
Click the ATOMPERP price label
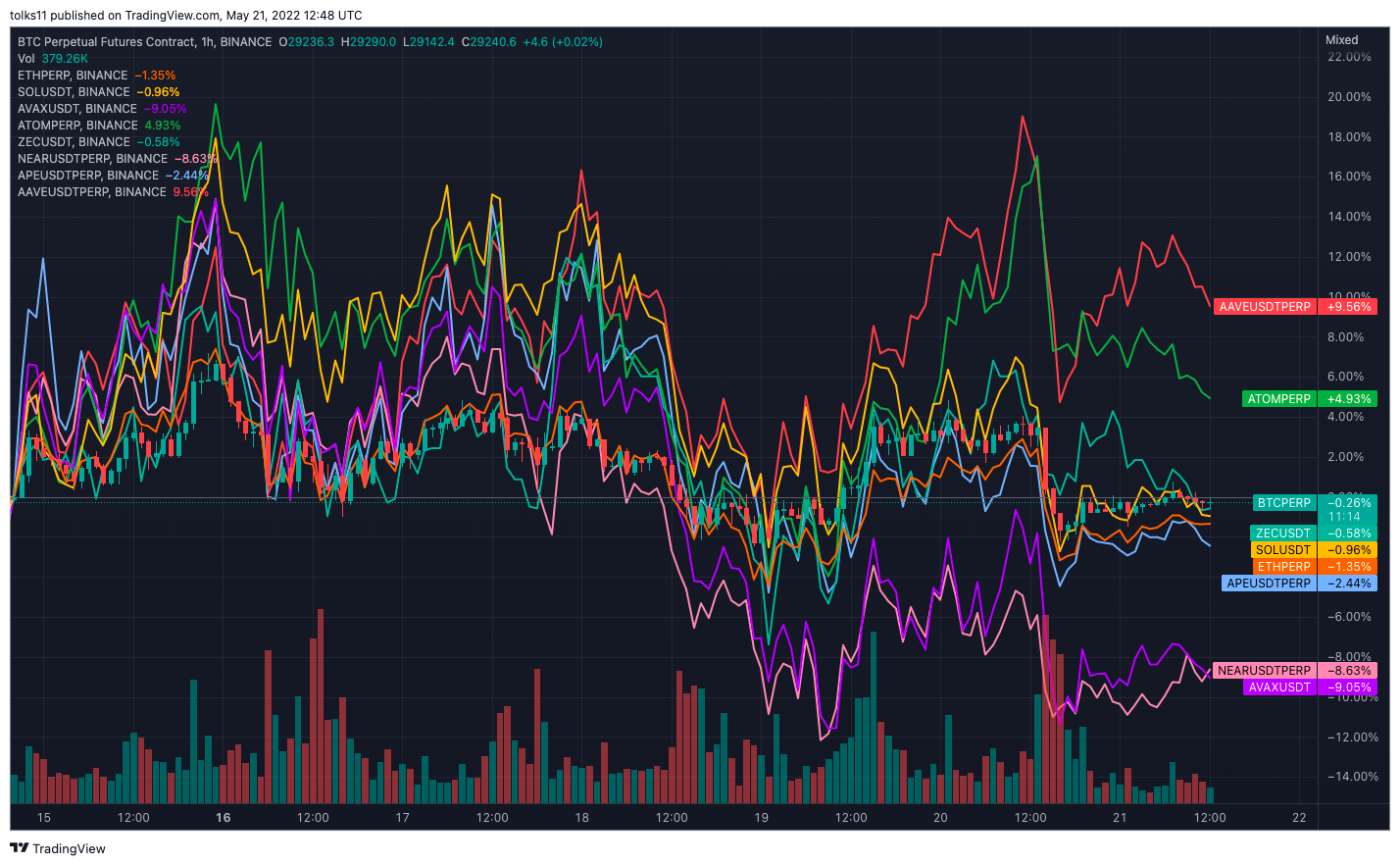coord(1279,399)
